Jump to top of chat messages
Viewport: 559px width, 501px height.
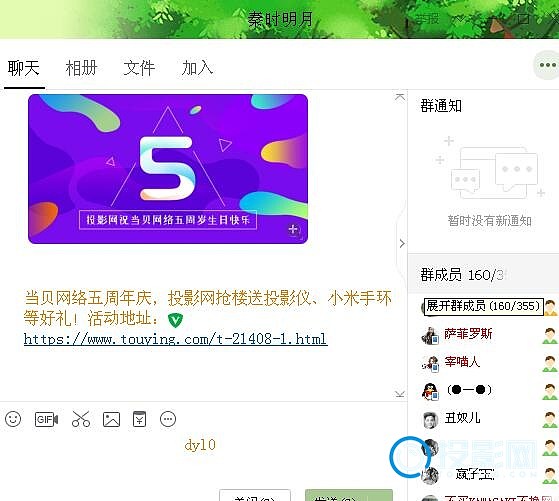point(400,97)
